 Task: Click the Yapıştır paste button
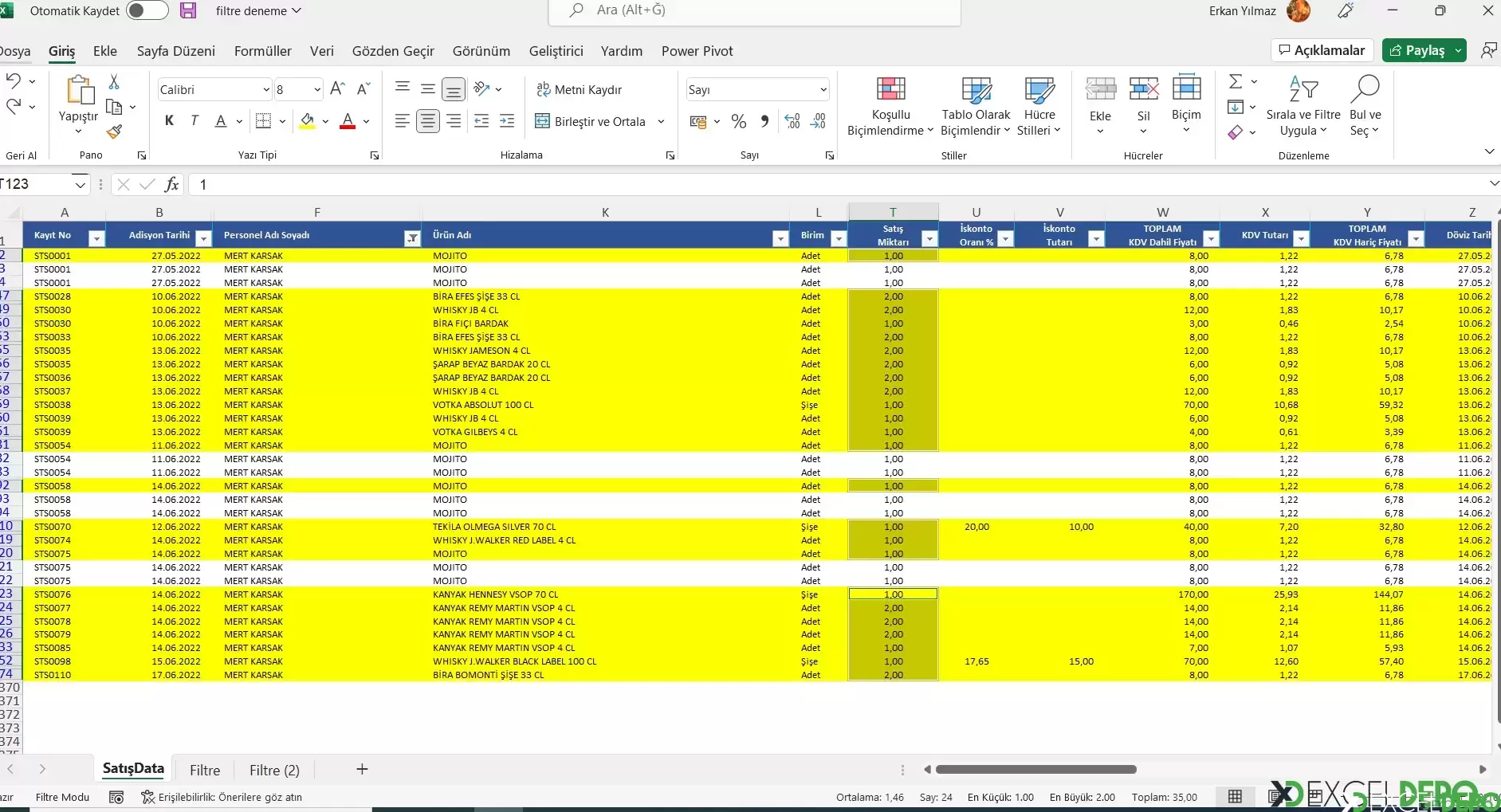point(78,103)
